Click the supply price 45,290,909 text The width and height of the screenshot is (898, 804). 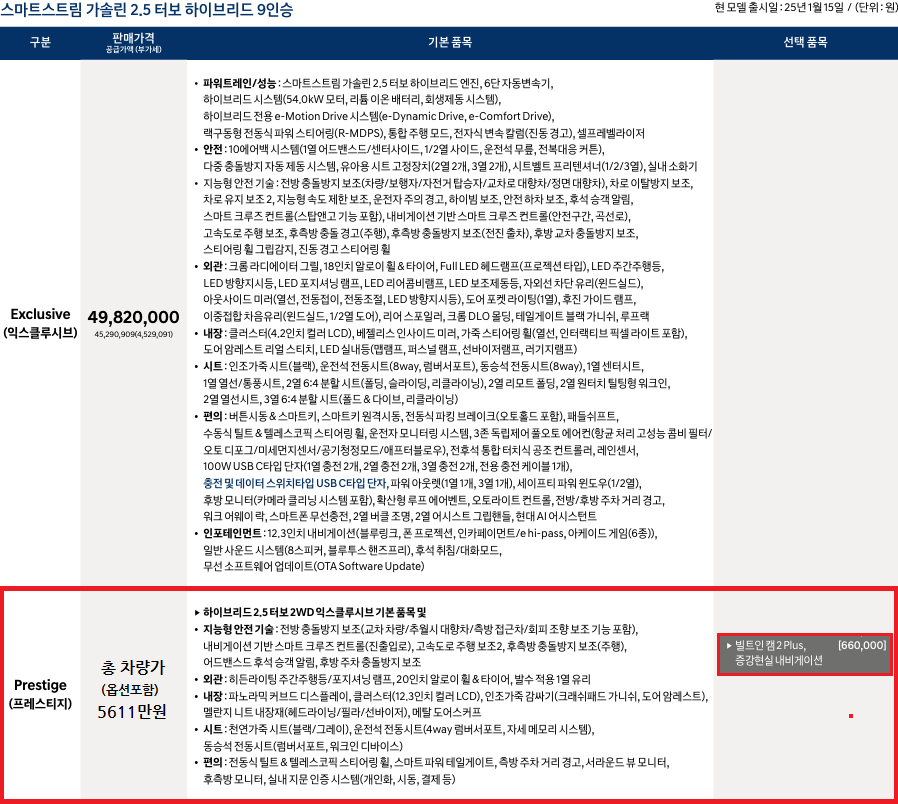[x=134, y=334]
